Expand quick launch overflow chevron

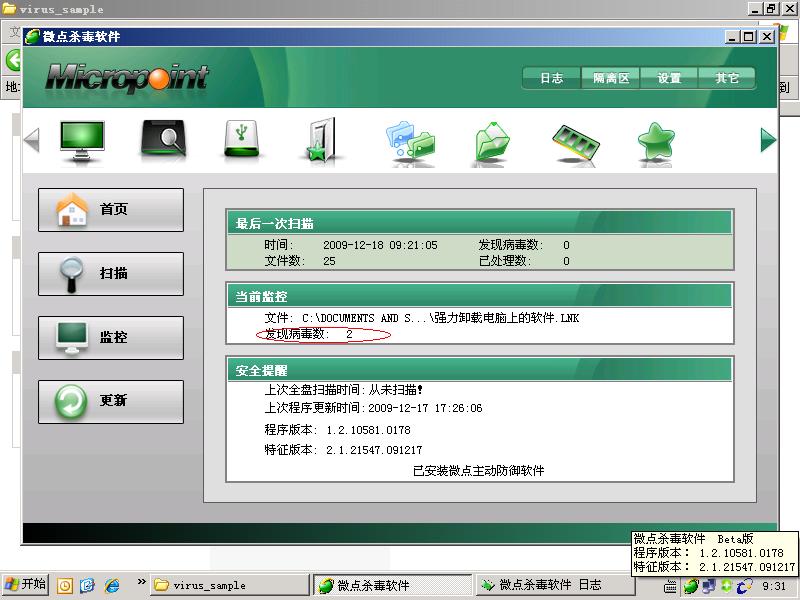tap(141, 582)
